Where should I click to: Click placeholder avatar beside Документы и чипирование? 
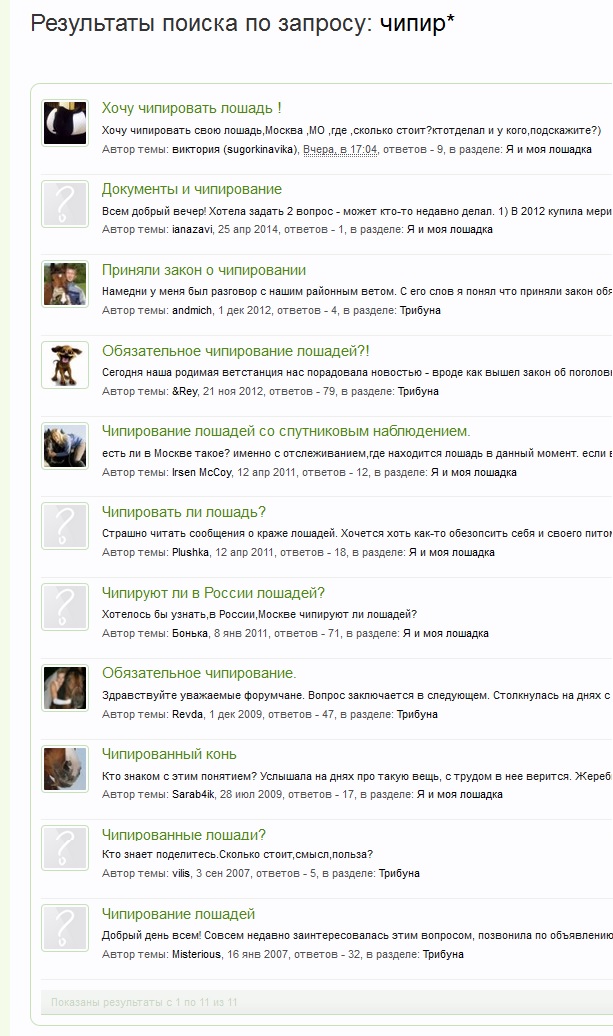65,204
